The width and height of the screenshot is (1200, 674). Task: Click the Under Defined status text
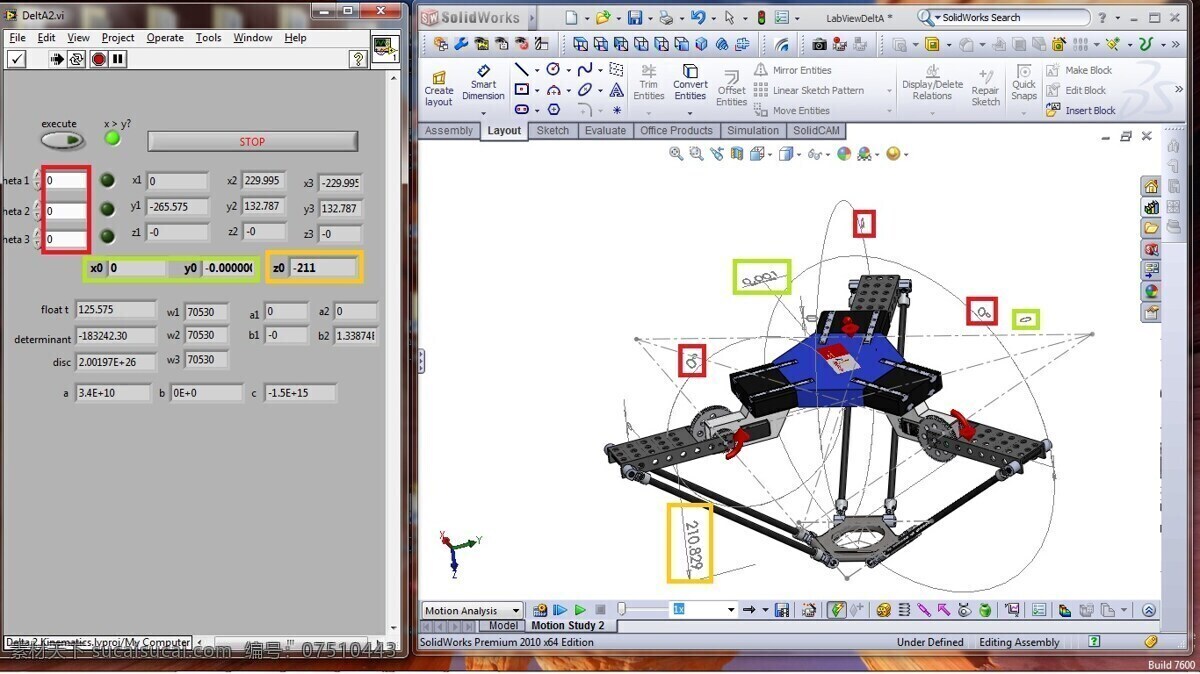pos(930,642)
